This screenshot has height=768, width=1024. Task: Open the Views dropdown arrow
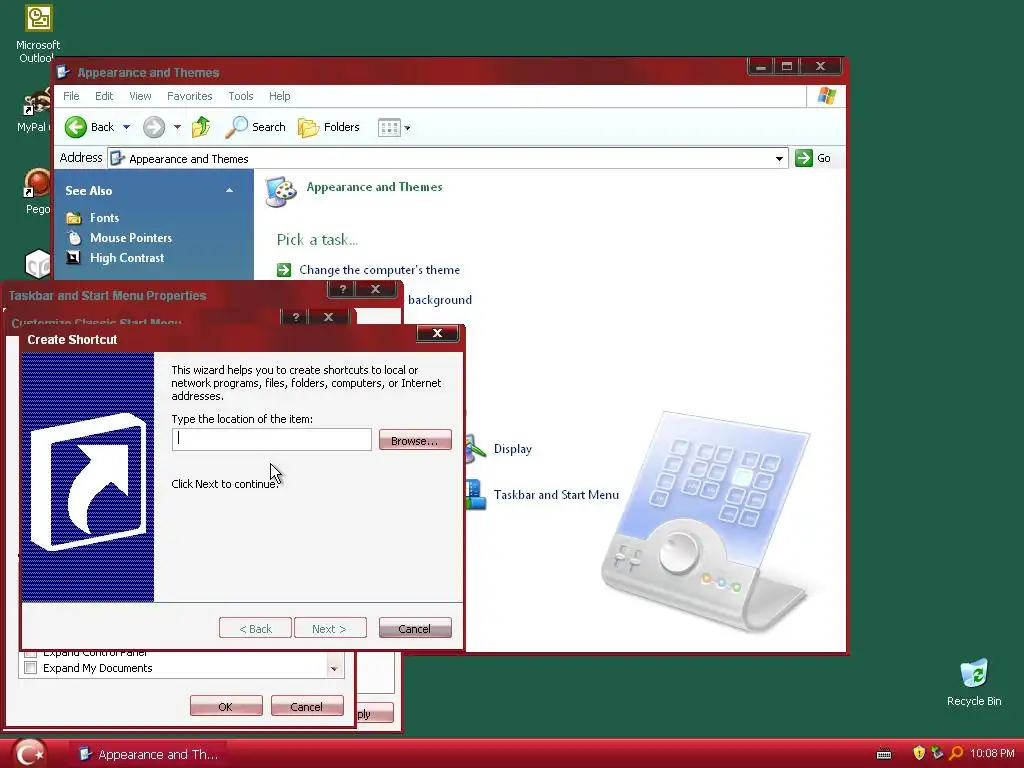(x=408, y=128)
